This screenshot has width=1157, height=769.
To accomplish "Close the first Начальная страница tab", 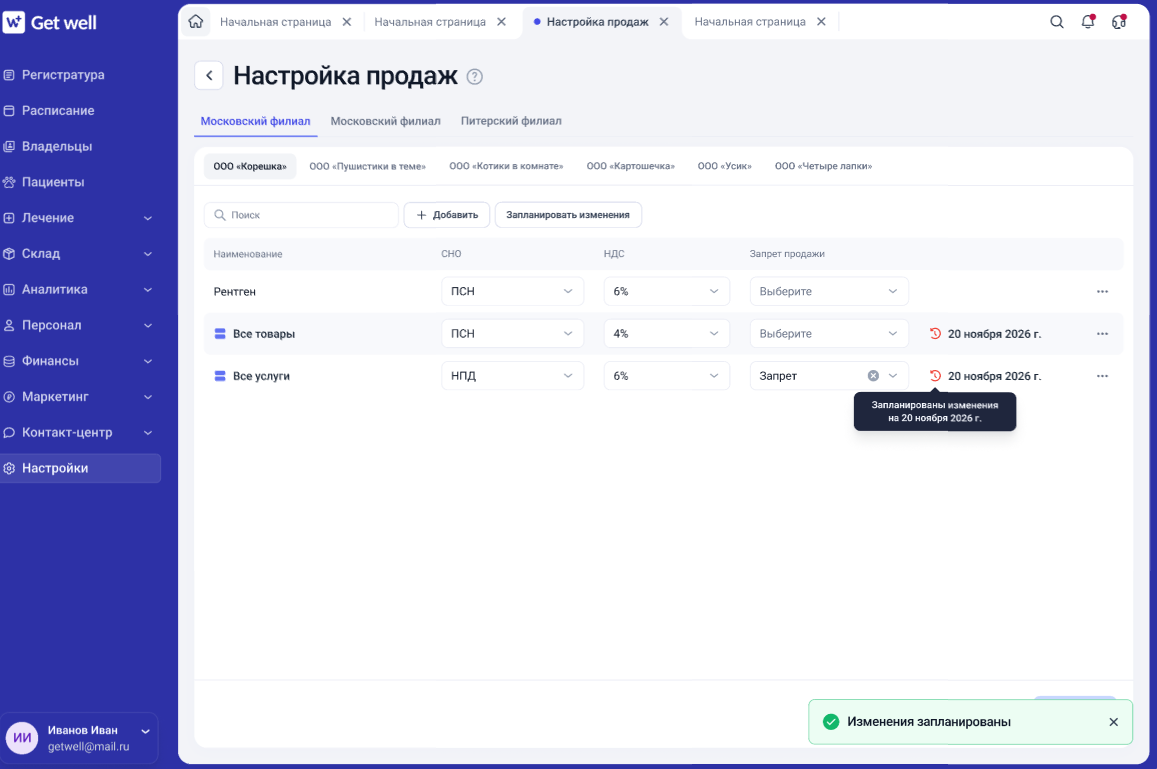I will (x=347, y=21).
